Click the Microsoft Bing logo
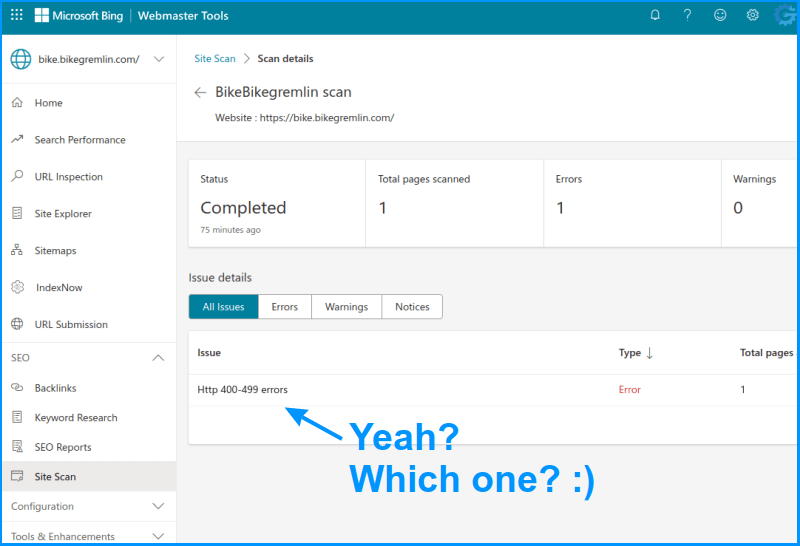 coord(79,16)
